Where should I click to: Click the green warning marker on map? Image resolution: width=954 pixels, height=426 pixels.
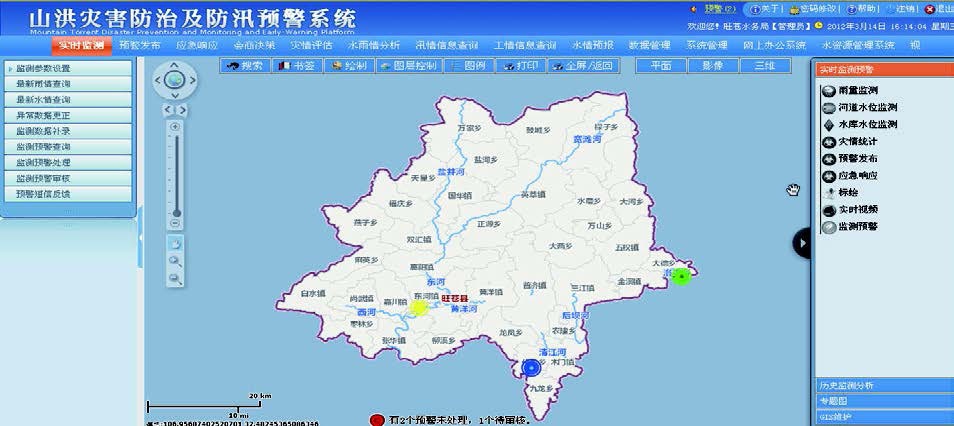(682, 277)
